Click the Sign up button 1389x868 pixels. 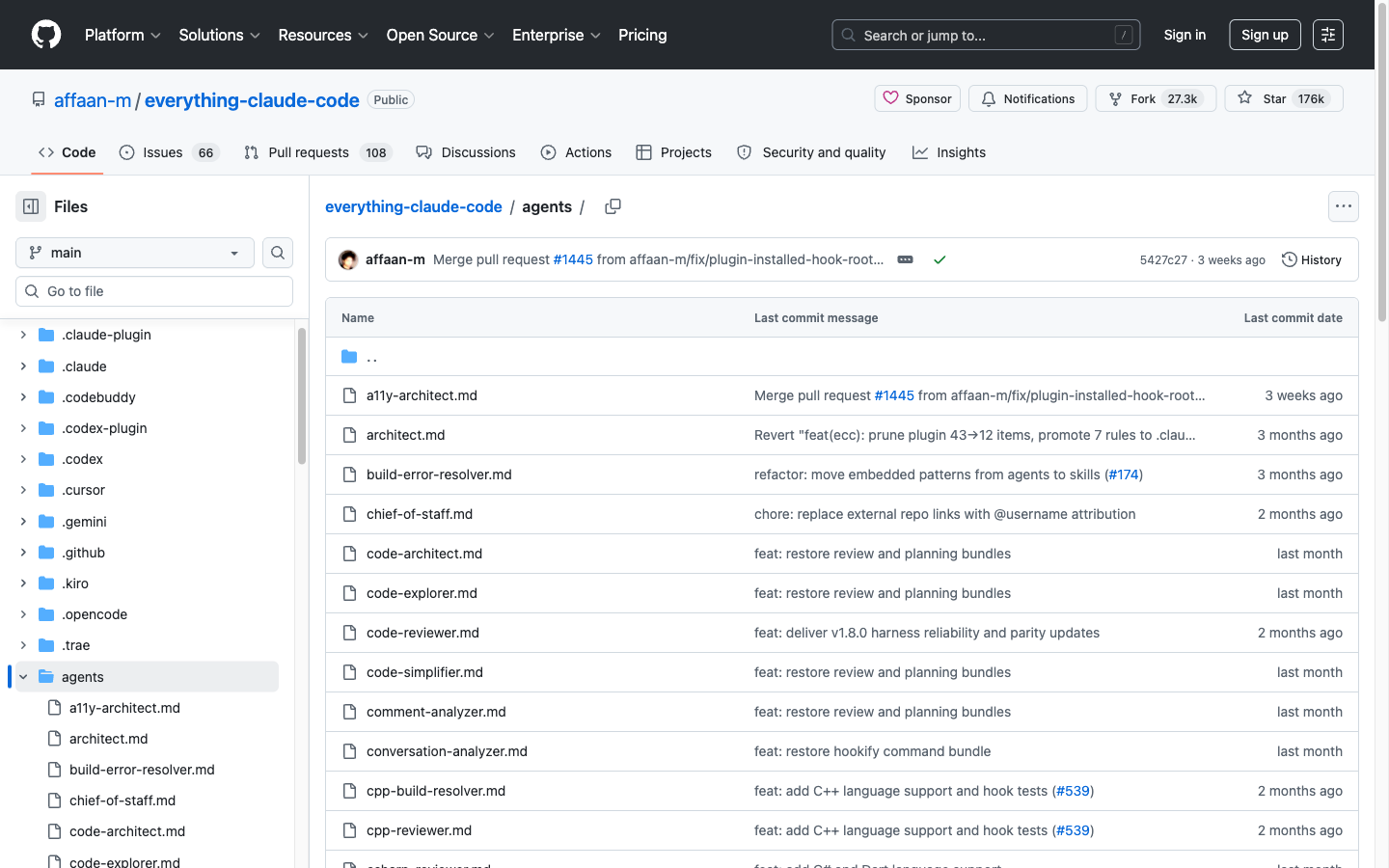point(1265,35)
